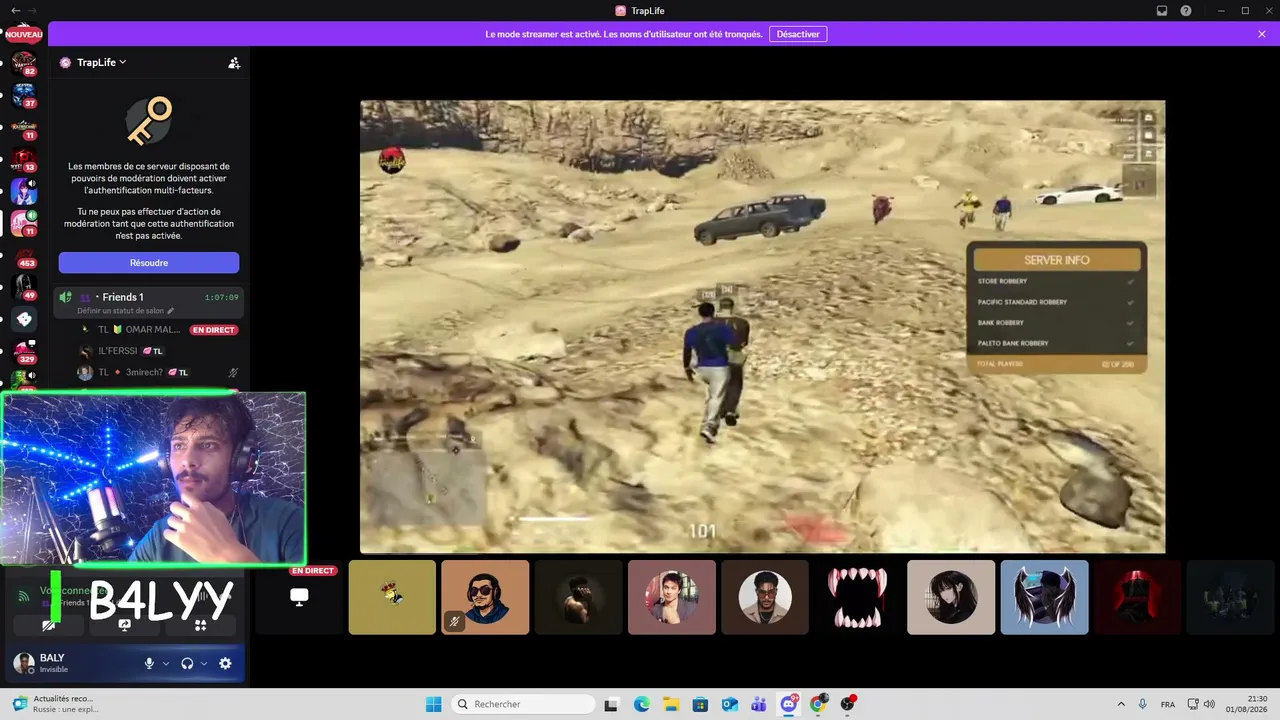Click Définir un statut de salon
The image size is (1280, 720).
(126, 311)
